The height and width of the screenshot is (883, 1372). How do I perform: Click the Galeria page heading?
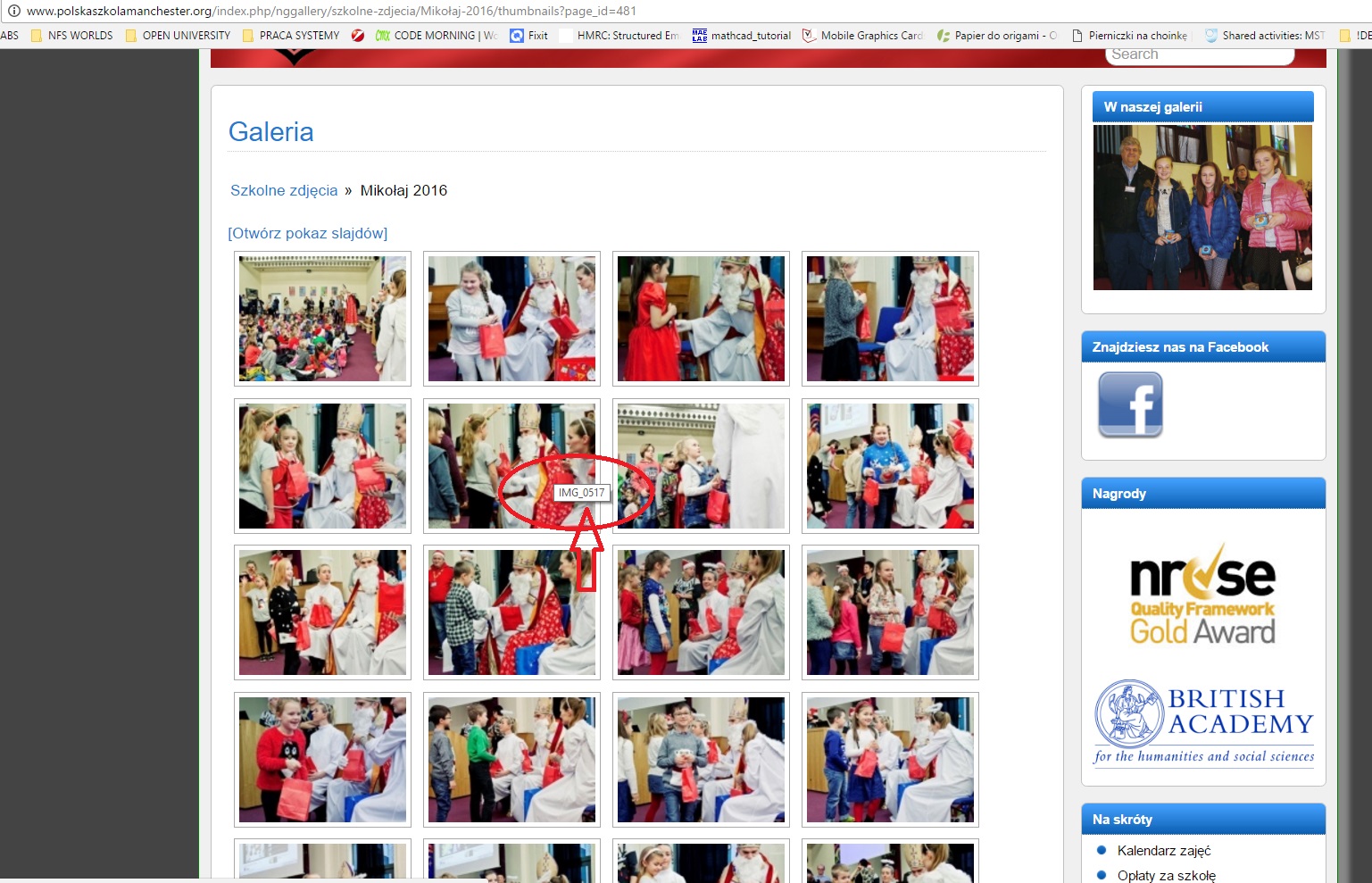271,132
